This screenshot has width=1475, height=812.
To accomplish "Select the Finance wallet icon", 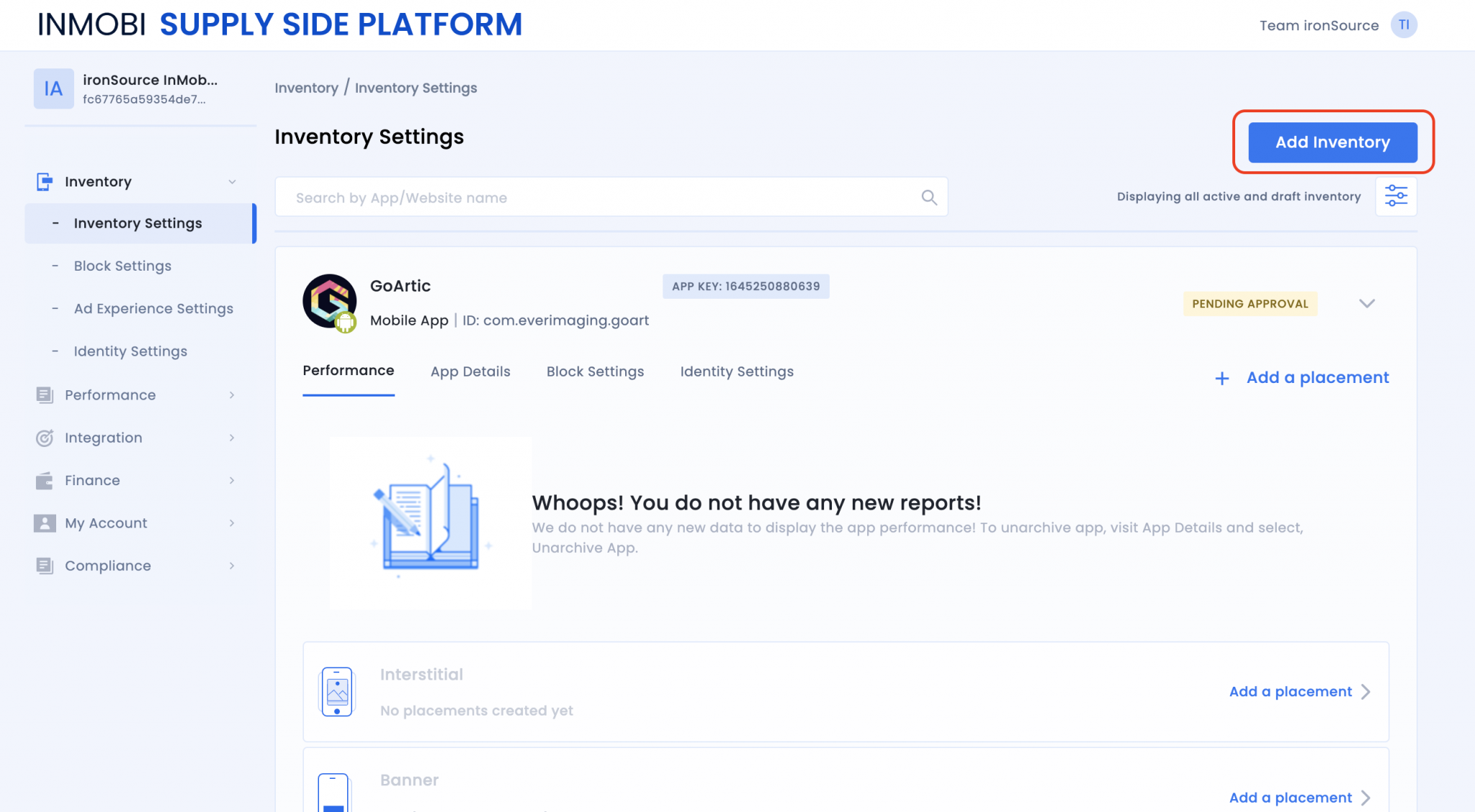I will click(45, 480).
